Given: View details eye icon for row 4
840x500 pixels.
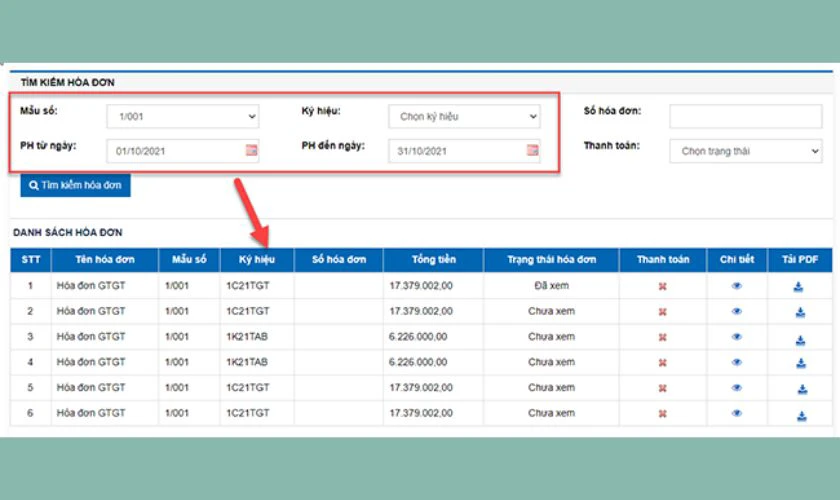Looking at the screenshot, I should point(737,362).
